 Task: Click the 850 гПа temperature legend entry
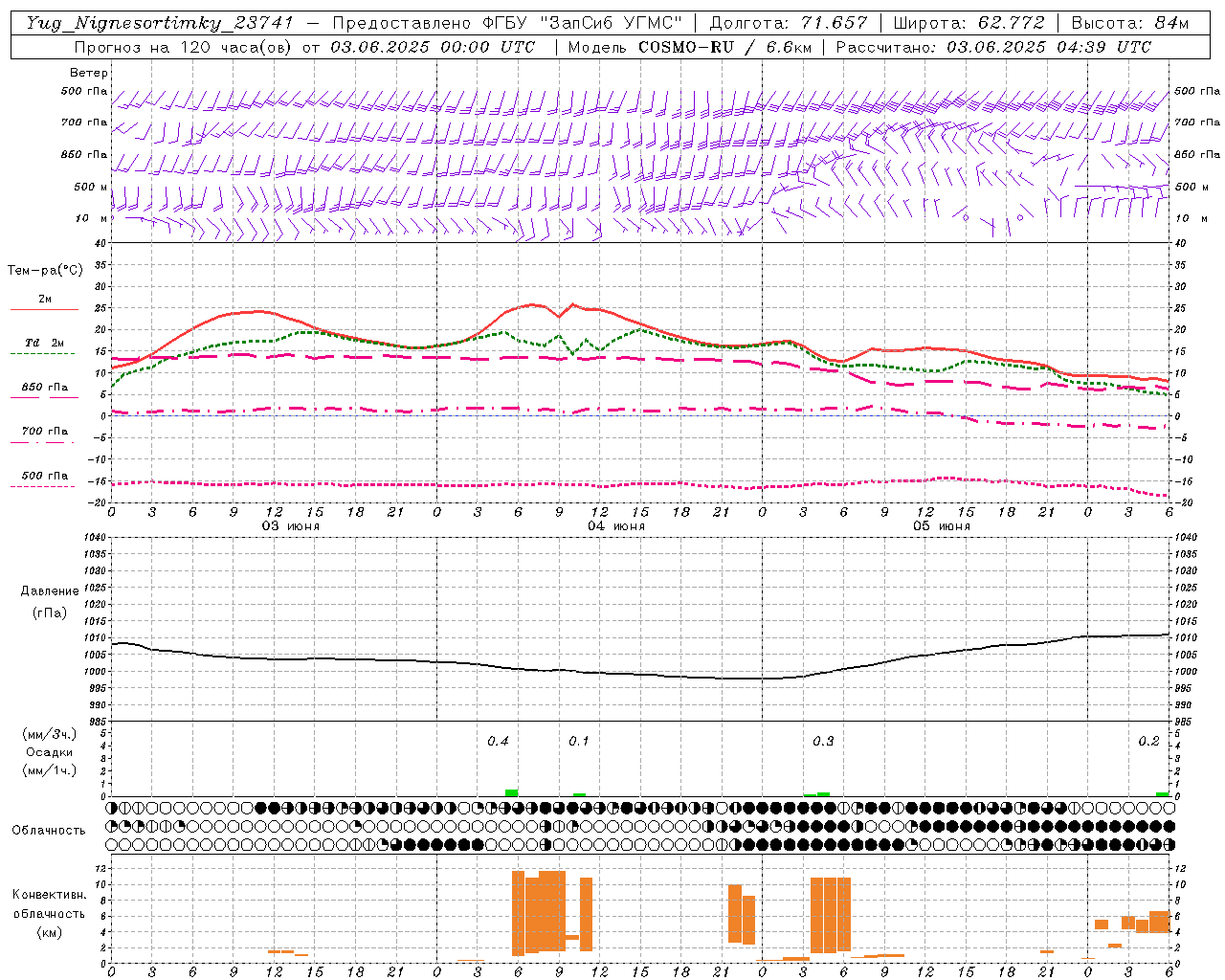tap(44, 388)
